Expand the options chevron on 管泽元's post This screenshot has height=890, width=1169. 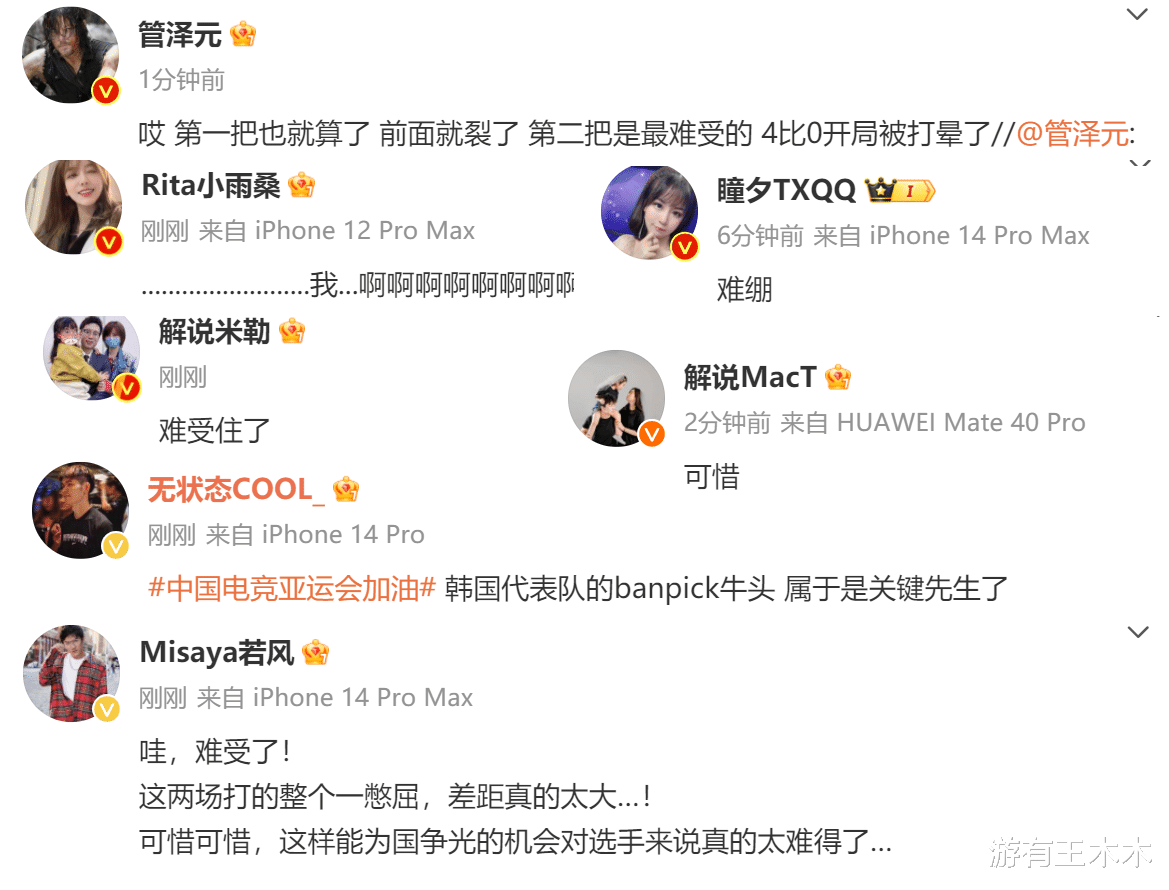coord(1137,13)
